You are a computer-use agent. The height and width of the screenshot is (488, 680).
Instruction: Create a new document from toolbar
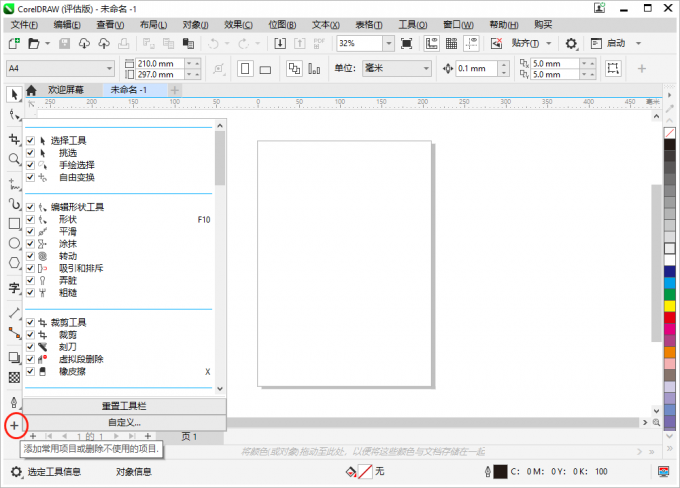point(14,43)
